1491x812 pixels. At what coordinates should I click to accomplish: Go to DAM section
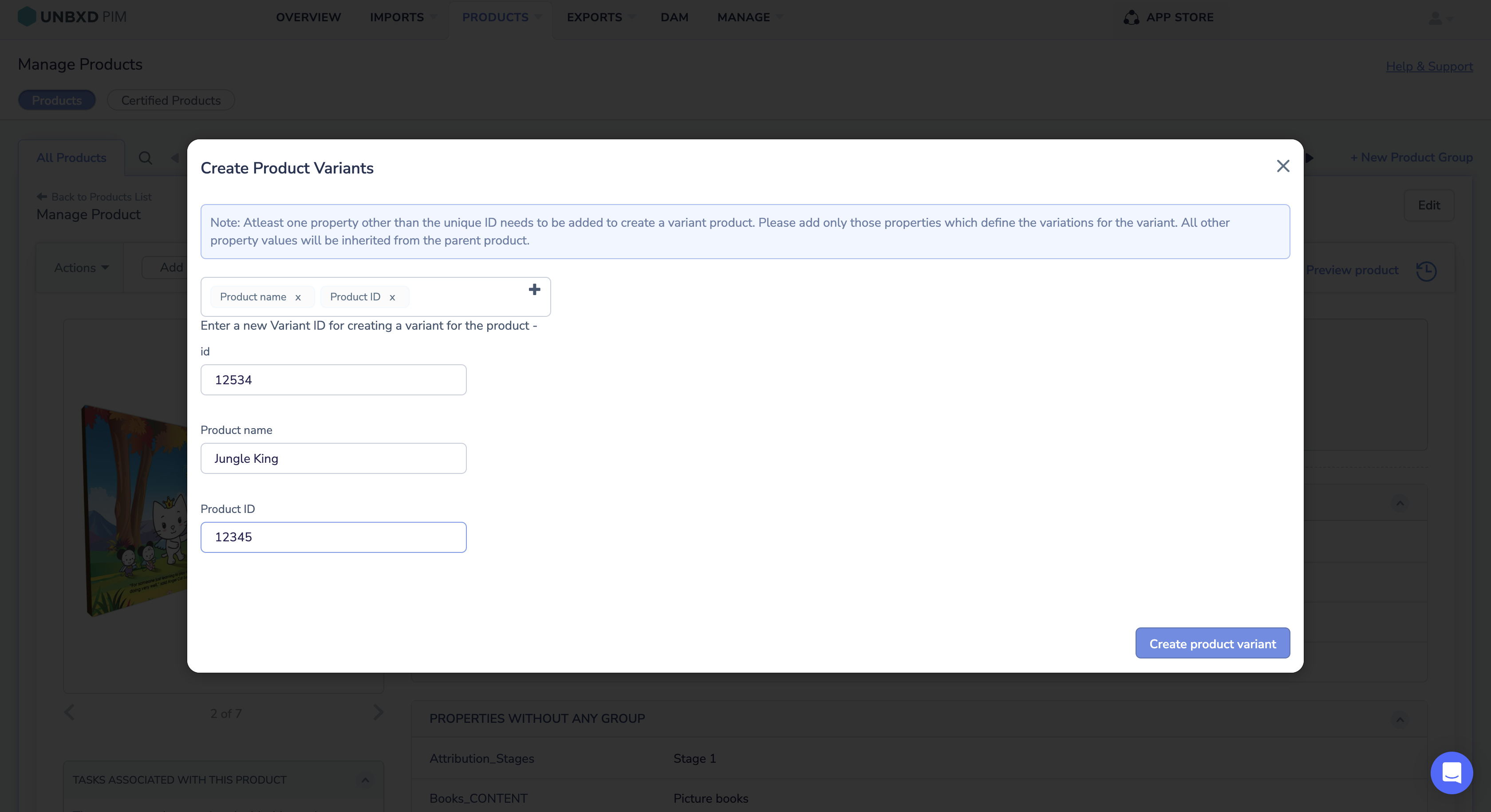pos(674,17)
